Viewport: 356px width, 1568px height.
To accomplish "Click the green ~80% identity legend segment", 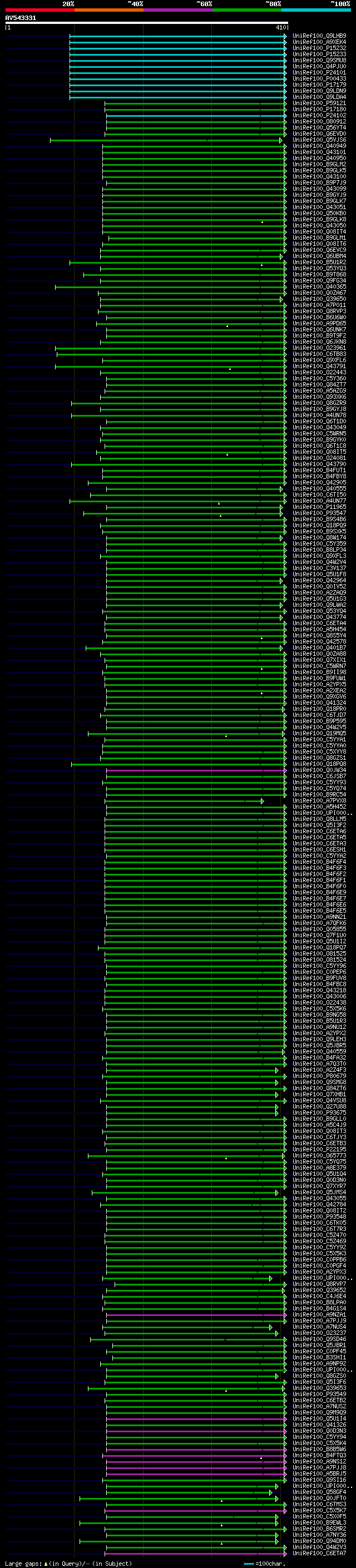I will [247, 10].
